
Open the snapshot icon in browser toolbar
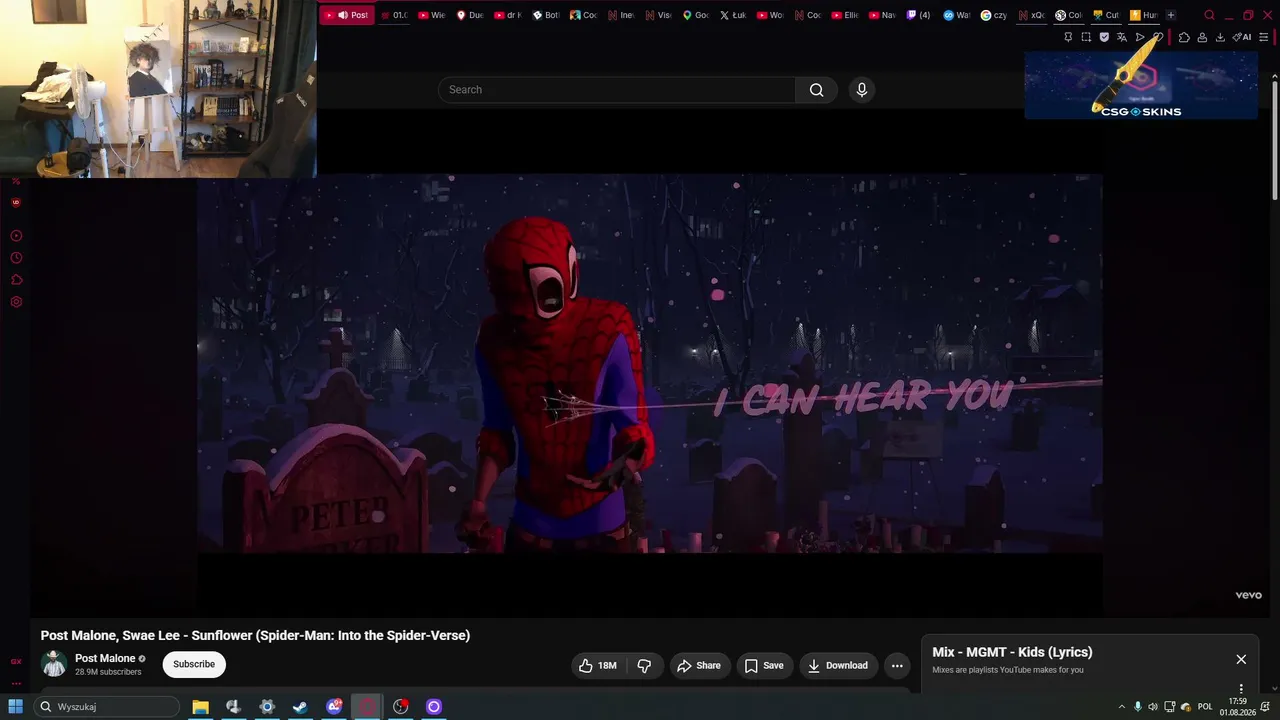(1086, 38)
